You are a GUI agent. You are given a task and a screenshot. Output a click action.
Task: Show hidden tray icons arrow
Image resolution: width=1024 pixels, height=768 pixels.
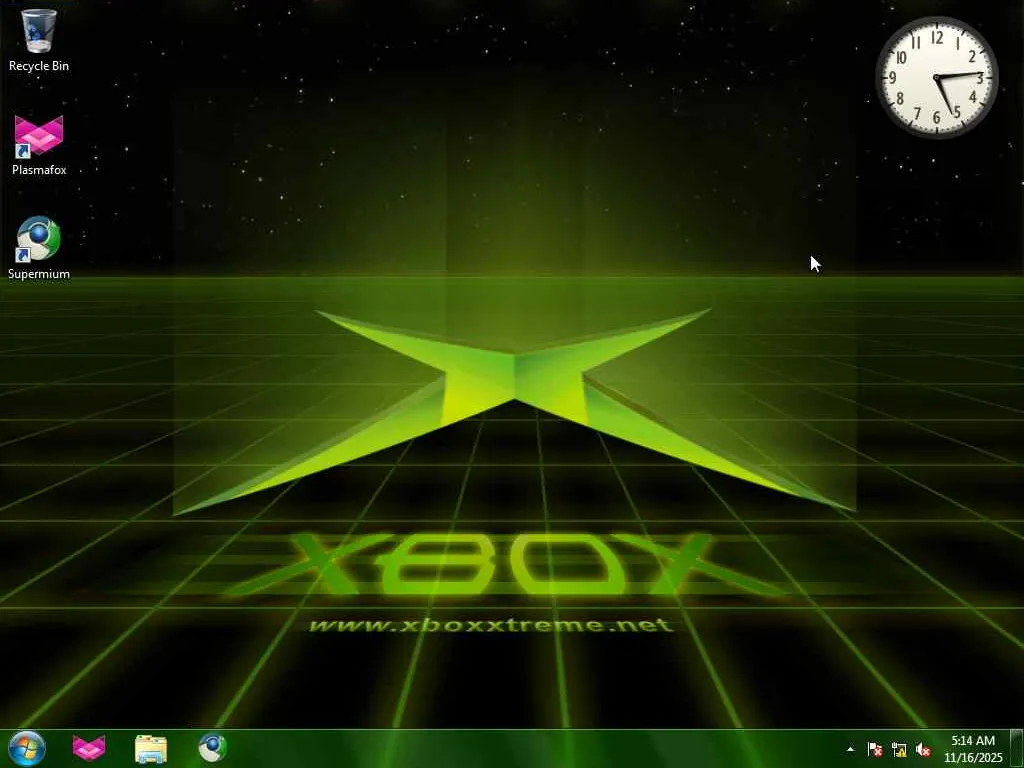click(850, 749)
